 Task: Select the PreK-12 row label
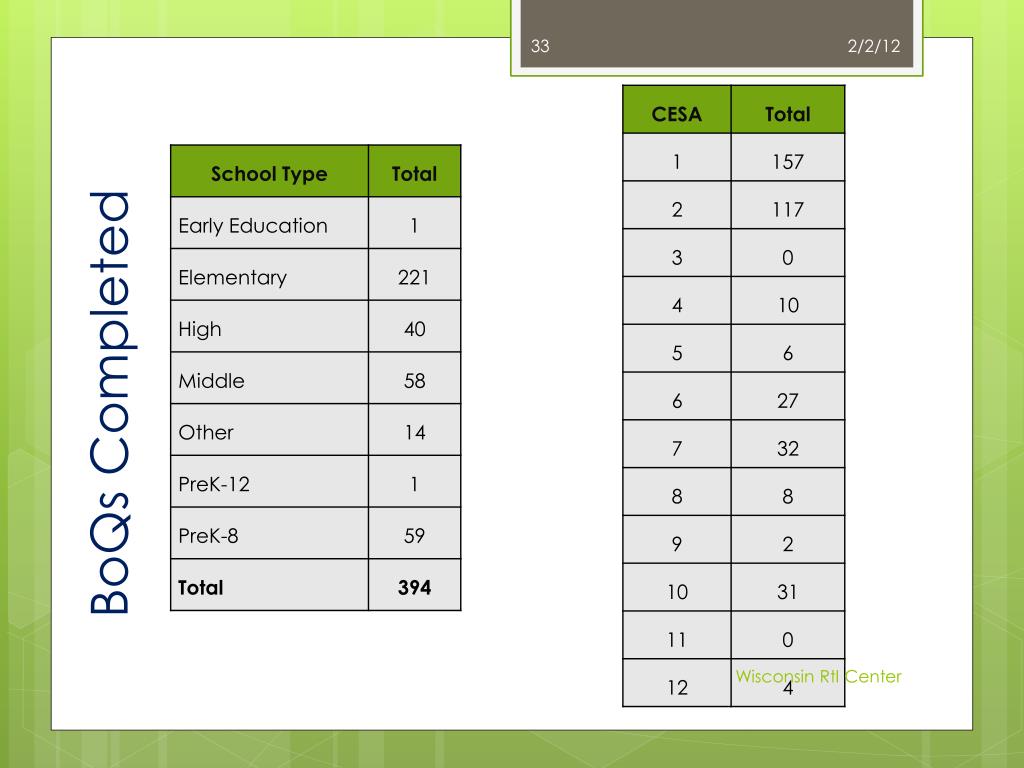pyautogui.click(x=214, y=484)
